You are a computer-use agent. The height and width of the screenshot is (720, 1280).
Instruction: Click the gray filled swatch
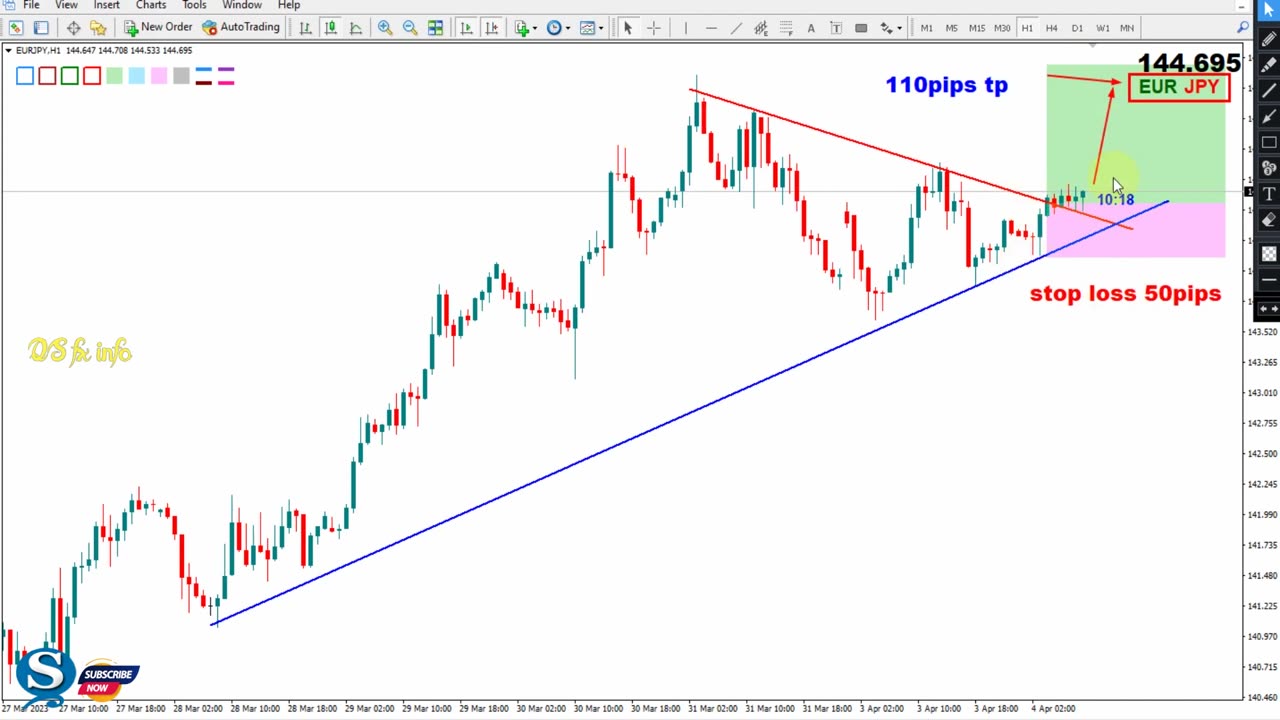(x=181, y=76)
